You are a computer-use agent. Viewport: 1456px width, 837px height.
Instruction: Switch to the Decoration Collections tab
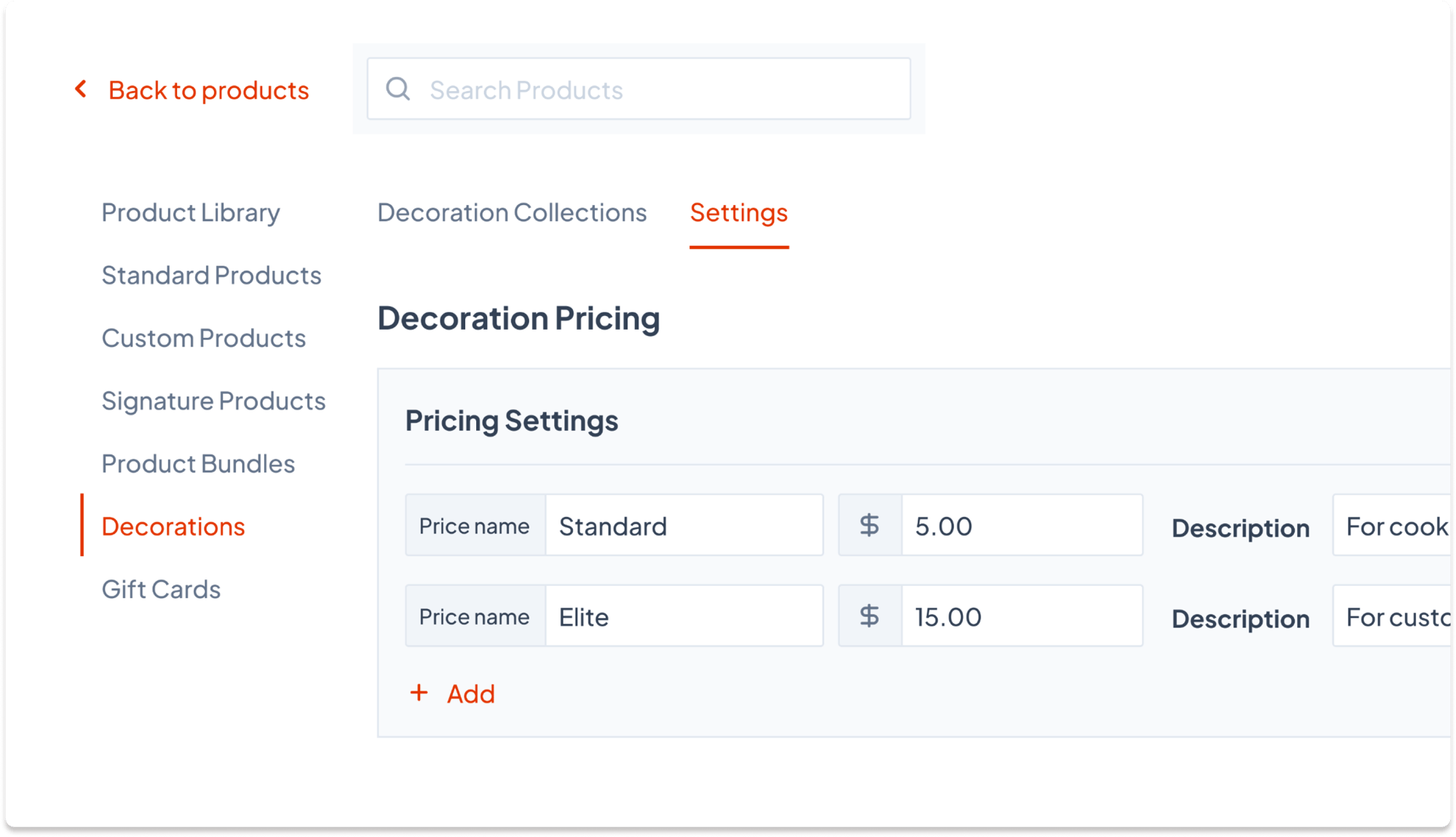click(512, 211)
